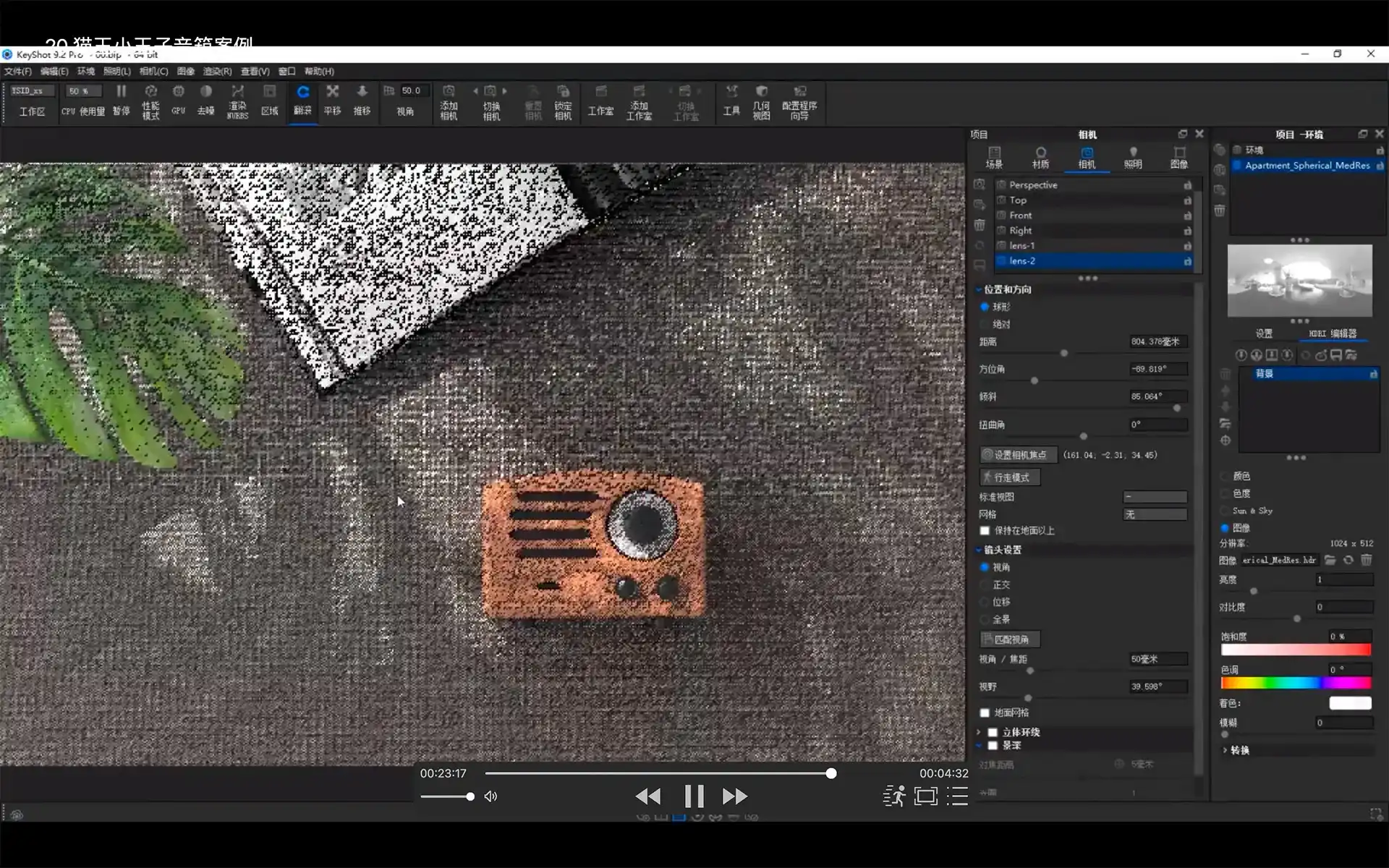This screenshot has height=868, width=1389.
Task: Enable the 保持在地面以上 checkbox
Action: [985, 531]
